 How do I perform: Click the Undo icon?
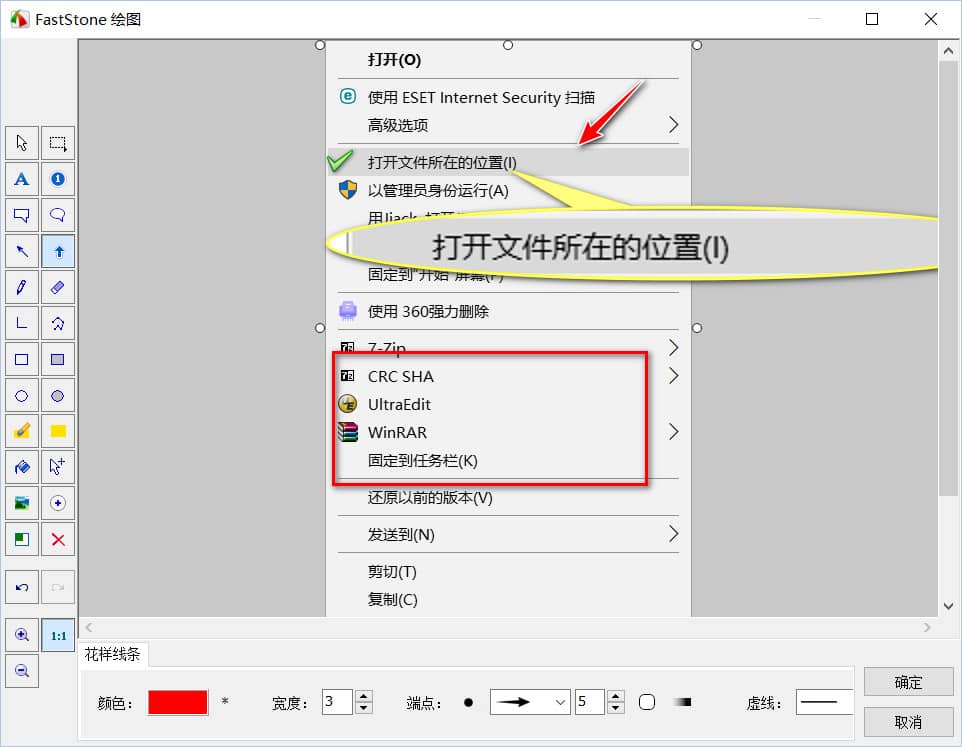tap(21, 587)
